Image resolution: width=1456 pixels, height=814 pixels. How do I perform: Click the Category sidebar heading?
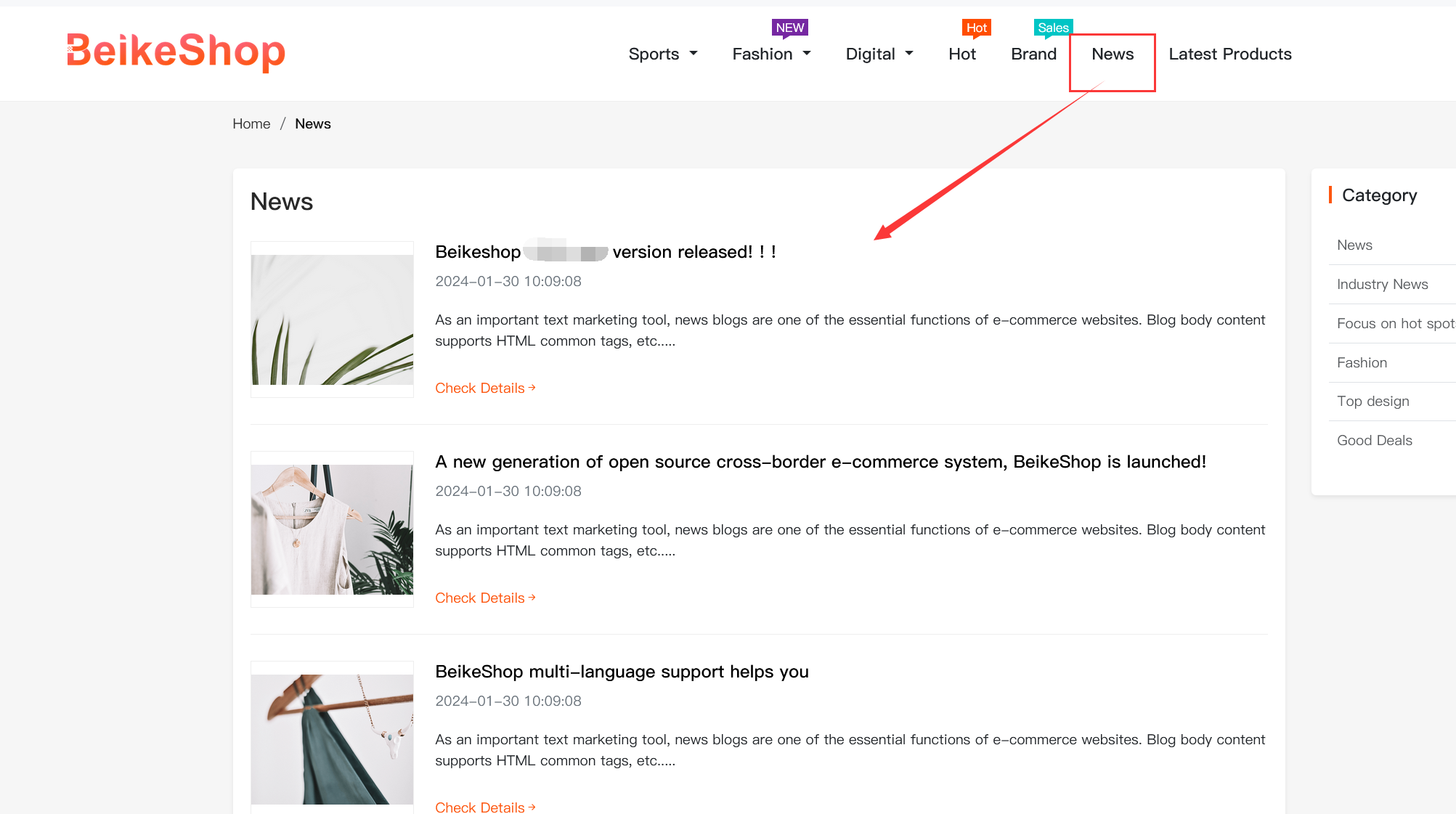tap(1379, 195)
